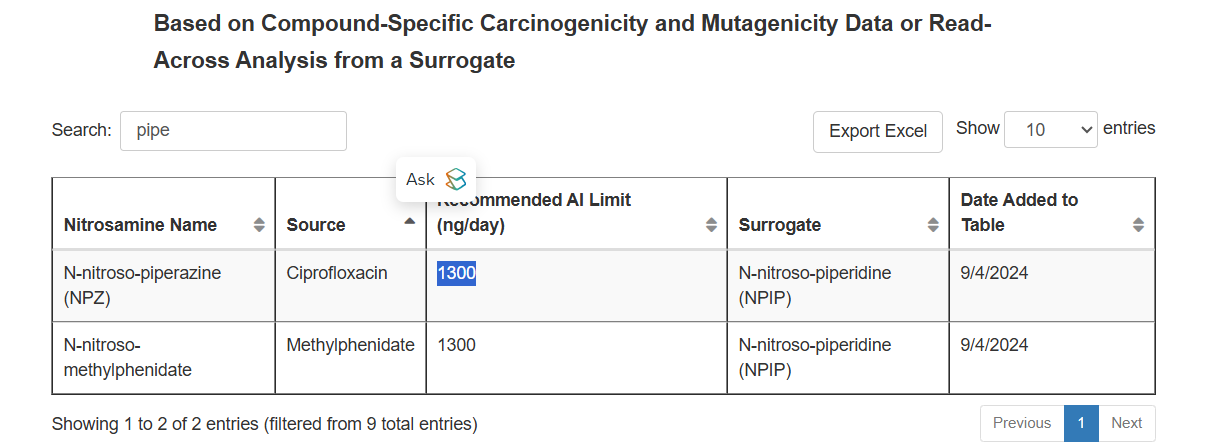Select the N-nitroso-piperazine (NPZ) cell

pyautogui.click(x=163, y=285)
